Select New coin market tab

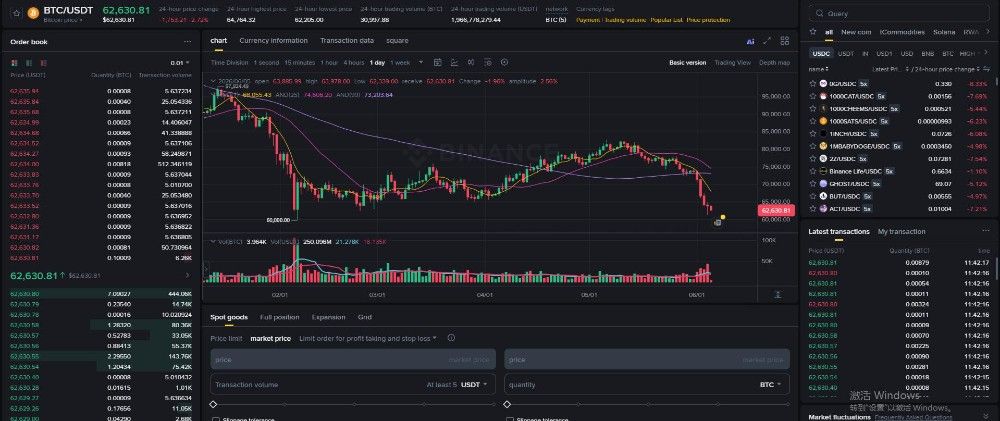click(x=856, y=32)
